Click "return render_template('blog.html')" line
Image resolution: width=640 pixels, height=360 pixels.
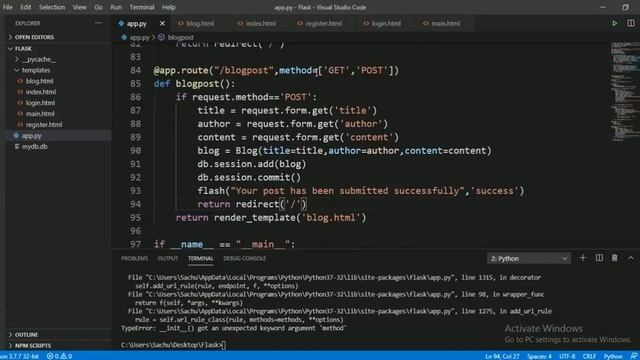[x=271, y=218]
